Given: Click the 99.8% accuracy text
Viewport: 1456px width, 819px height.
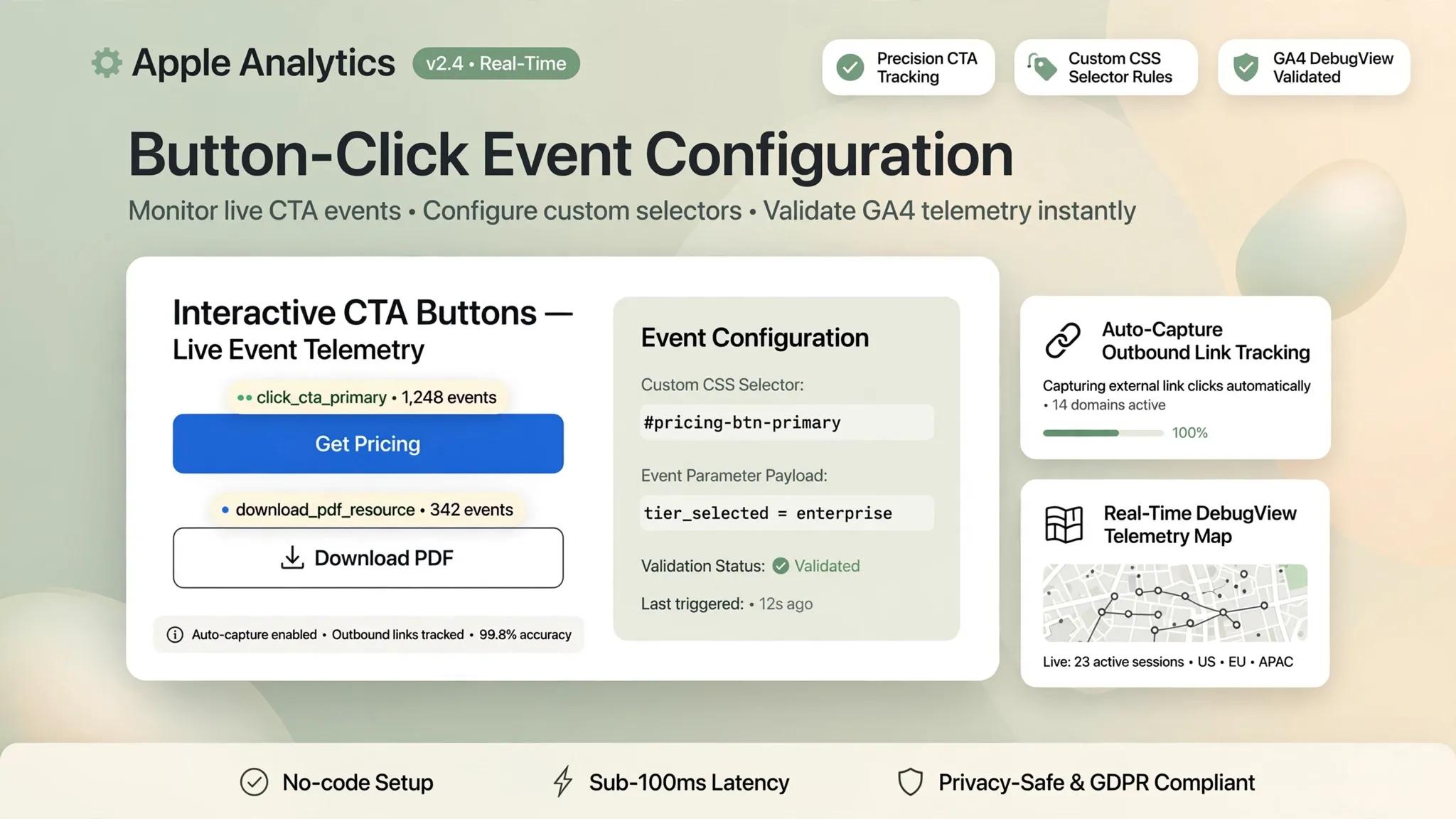Looking at the screenshot, I should [x=525, y=635].
